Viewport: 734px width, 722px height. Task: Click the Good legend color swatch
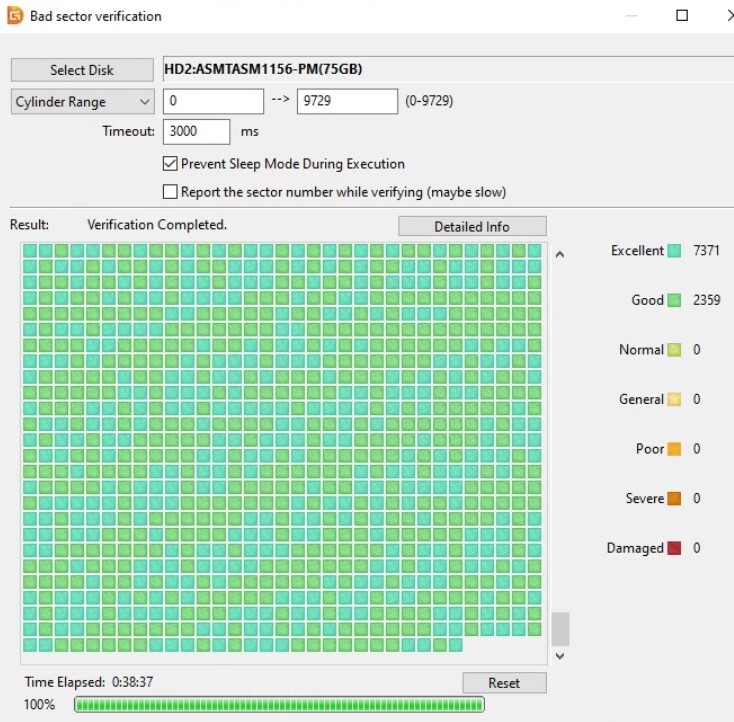tap(674, 301)
